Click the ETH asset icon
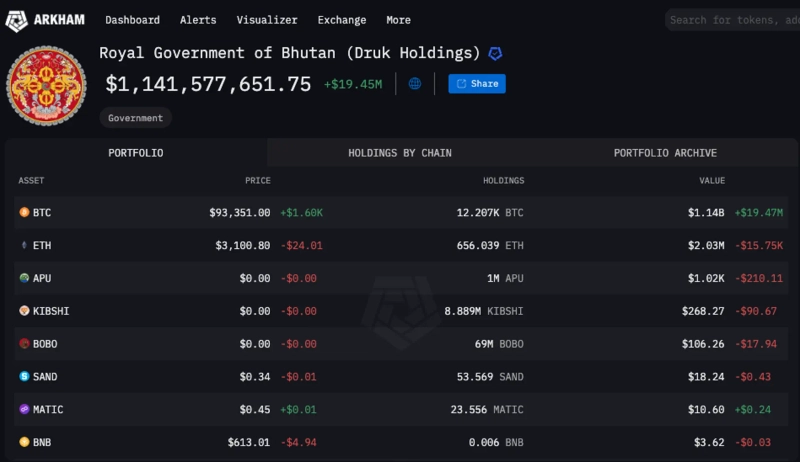This screenshot has width=800, height=462. point(24,245)
